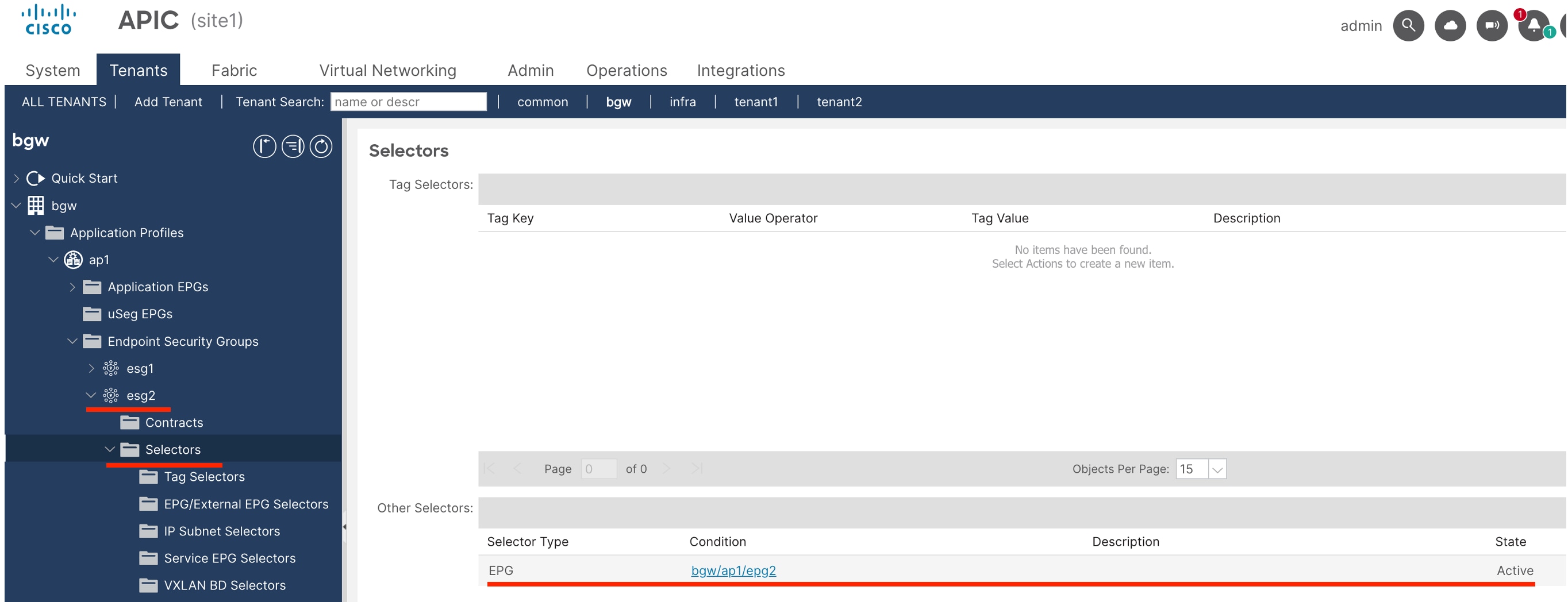
Task: Switch to the Fabric tab
Action: [x=235, y=71]
